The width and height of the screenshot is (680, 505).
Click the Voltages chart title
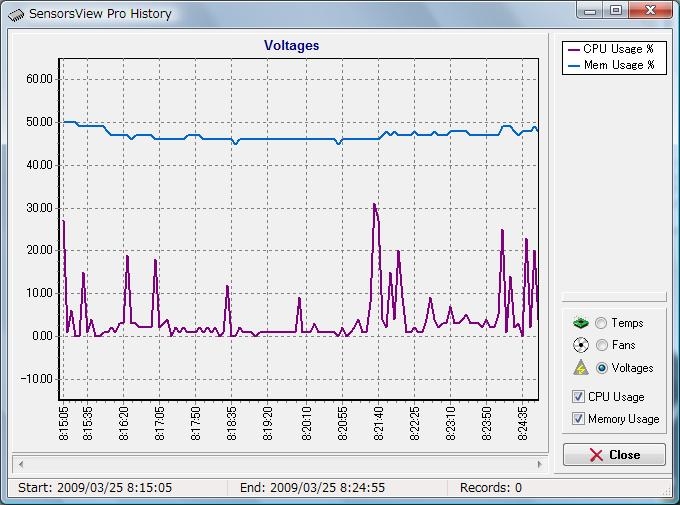[291, 45]
